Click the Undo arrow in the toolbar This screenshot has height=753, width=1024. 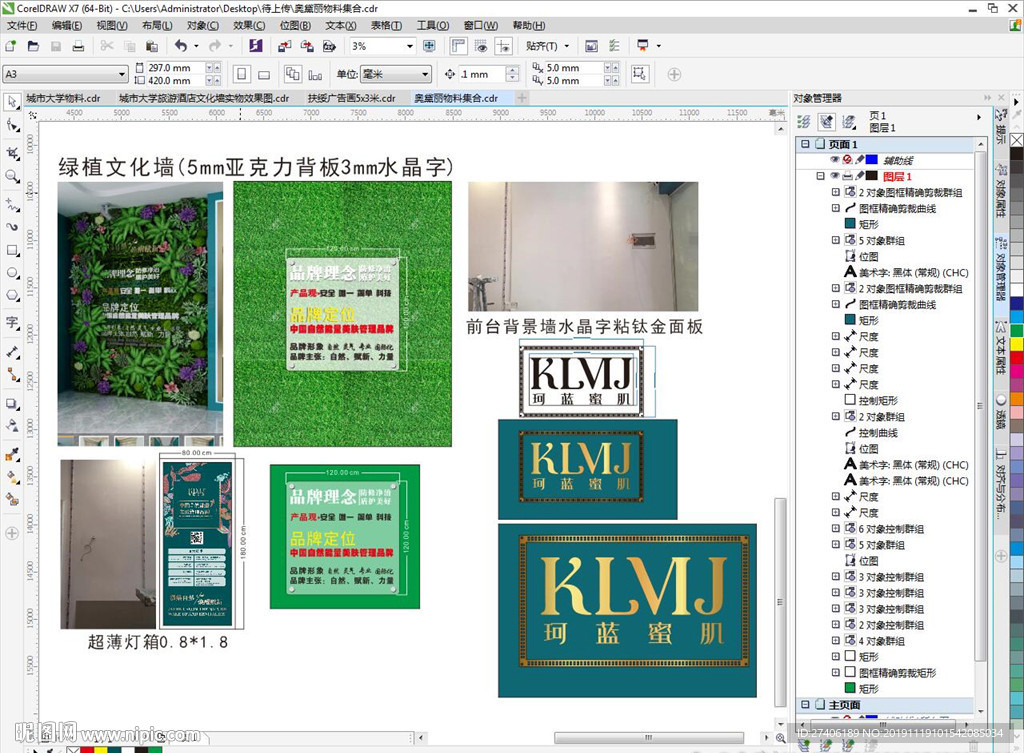click(180, 46)
